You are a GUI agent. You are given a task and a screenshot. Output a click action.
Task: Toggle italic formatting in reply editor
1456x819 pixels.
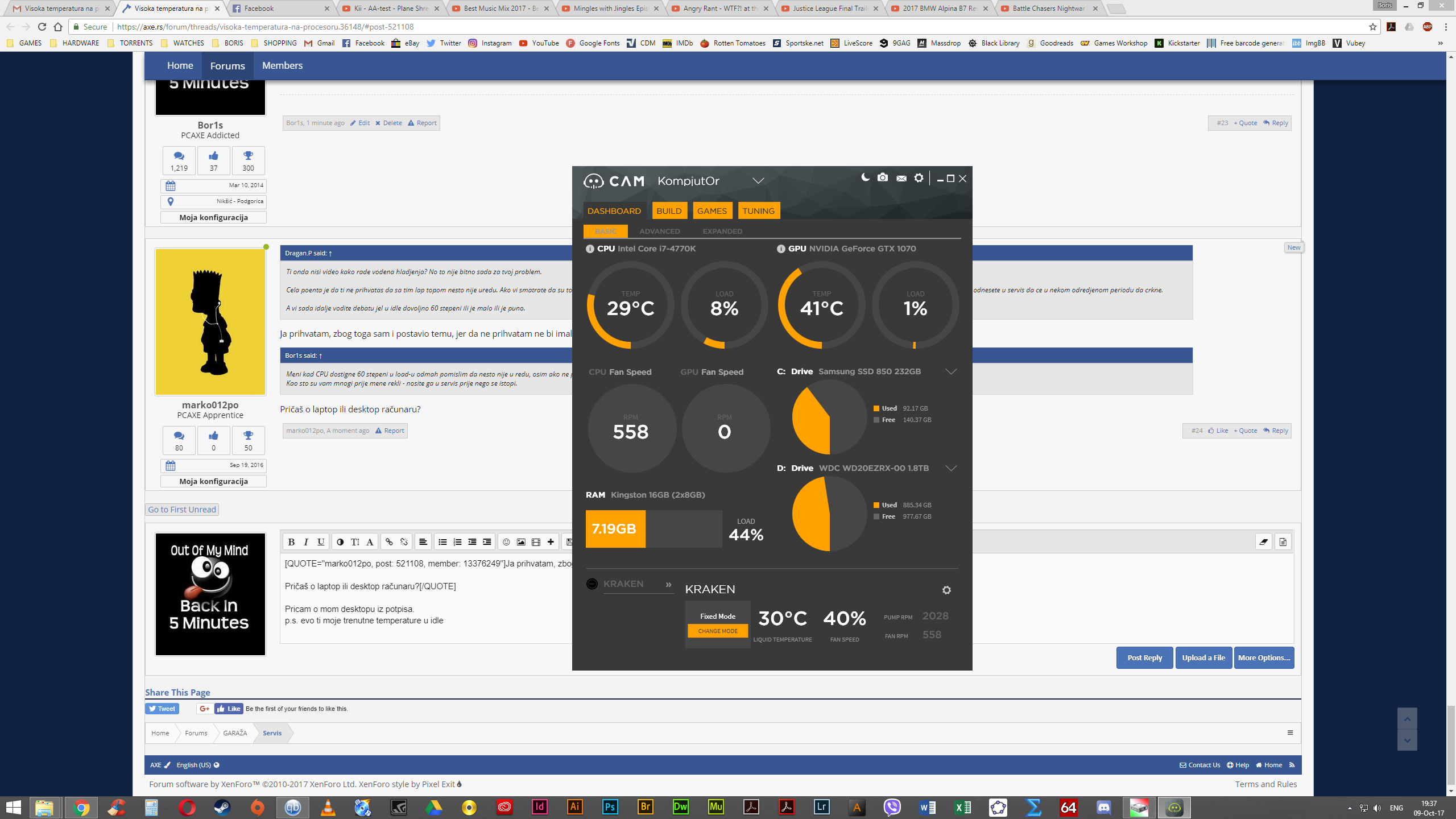point(306,542)
